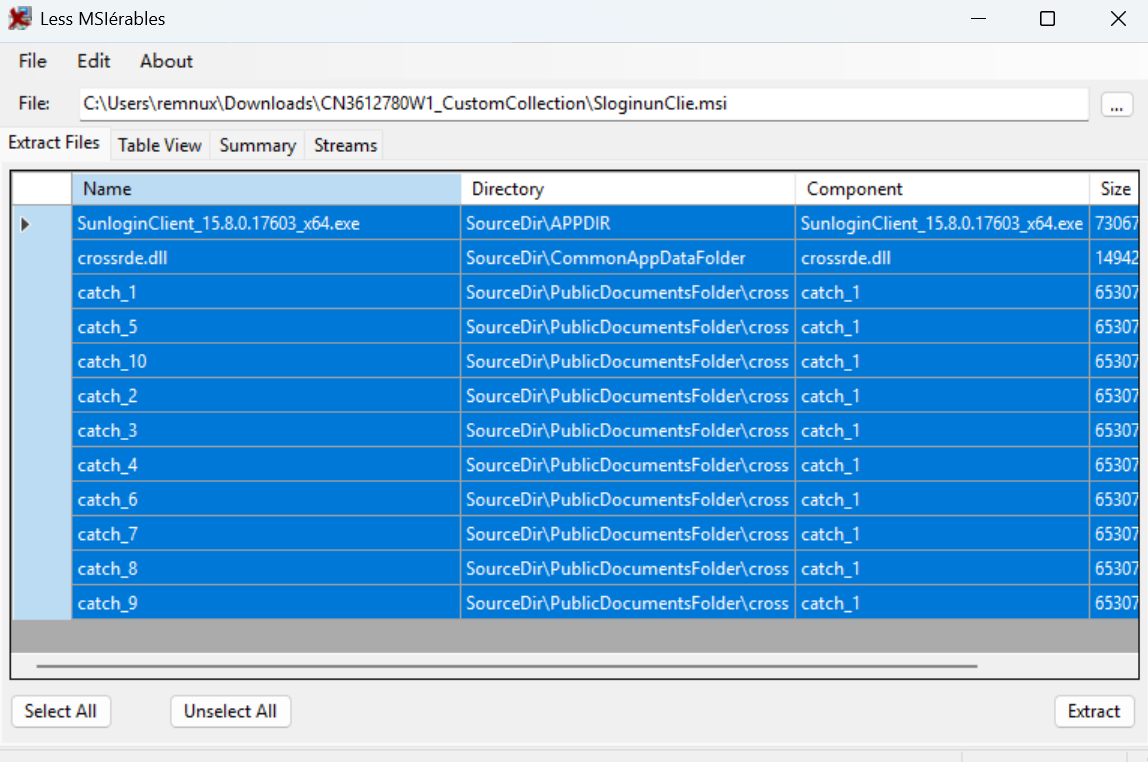Image resolution: width=1148 pixels, height=762 pixels.
Task: Select the catch_1 file name cell
Action: 266,292
